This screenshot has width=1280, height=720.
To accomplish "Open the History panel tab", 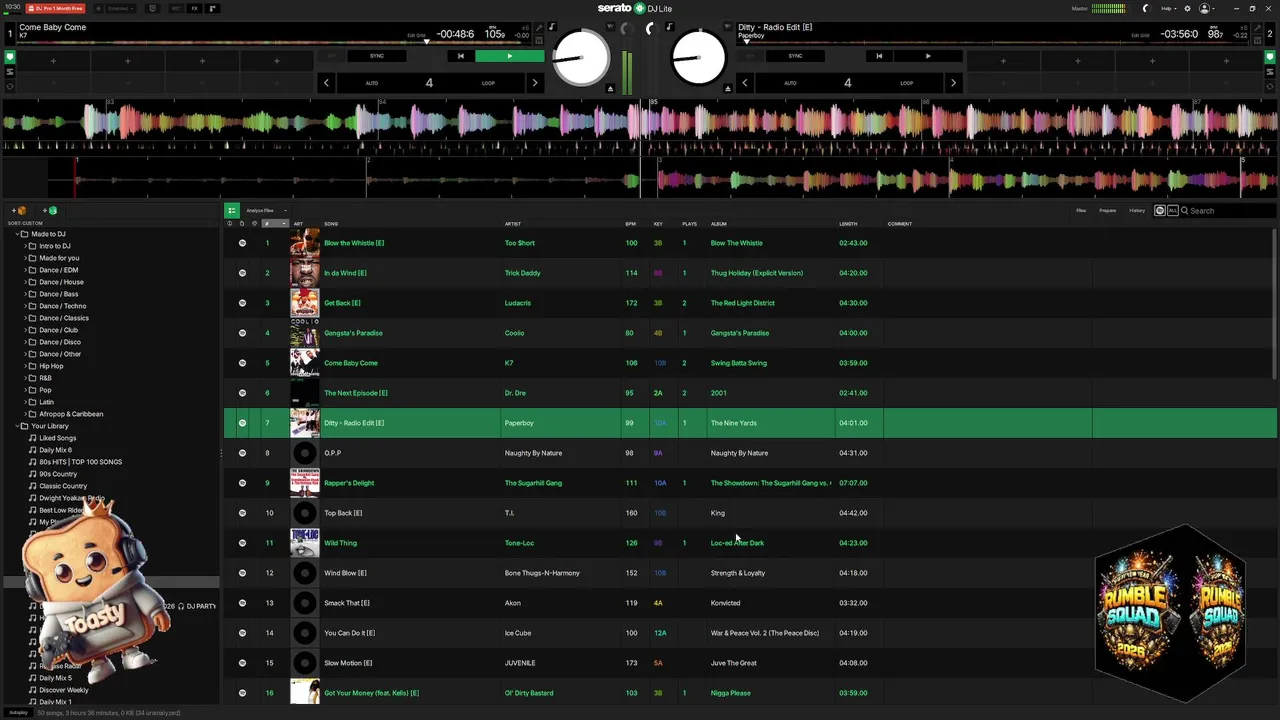I will click(1137, 210).
